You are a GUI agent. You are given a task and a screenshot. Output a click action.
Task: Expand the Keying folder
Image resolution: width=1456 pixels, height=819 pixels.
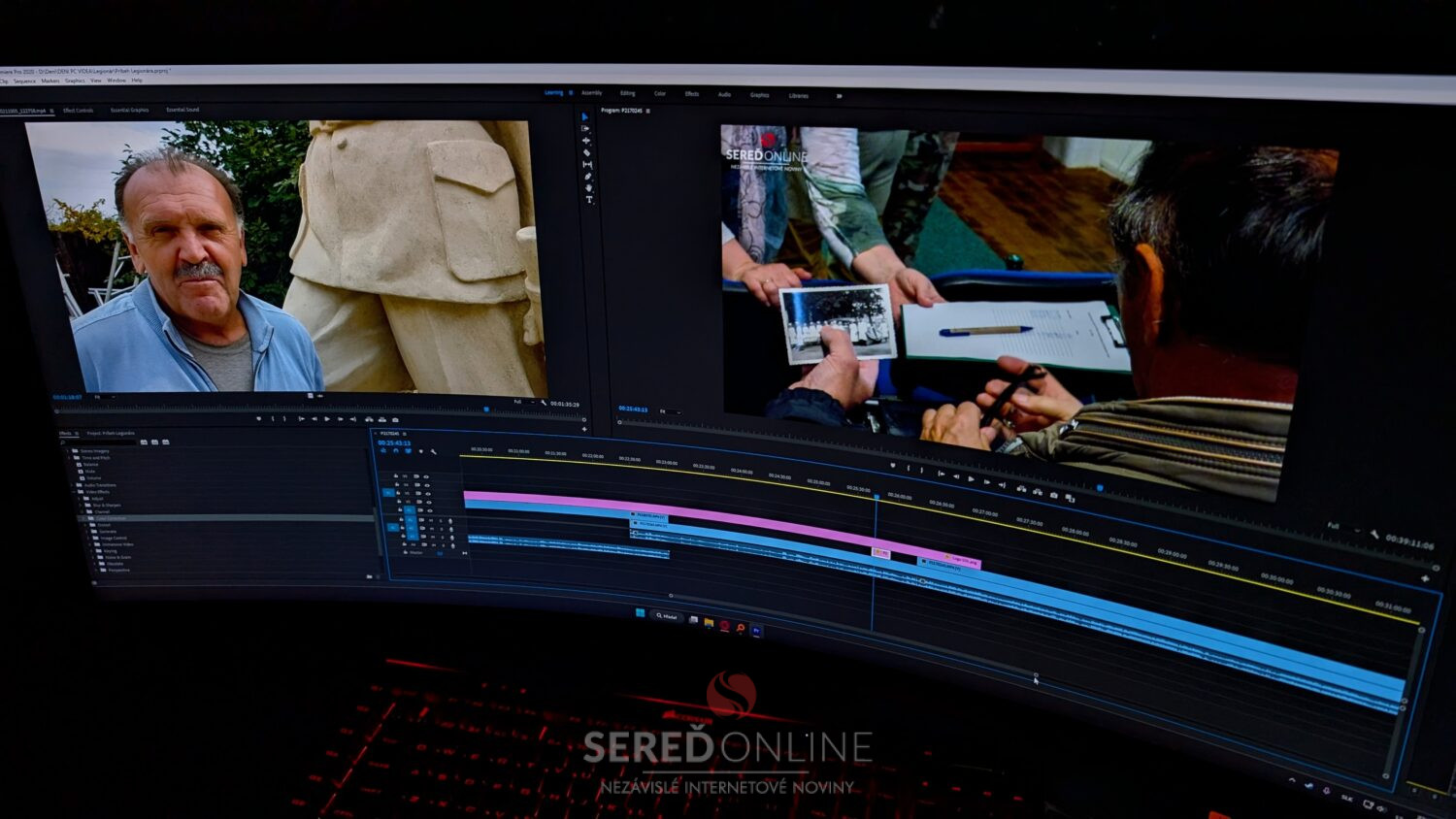click(91, 551)
